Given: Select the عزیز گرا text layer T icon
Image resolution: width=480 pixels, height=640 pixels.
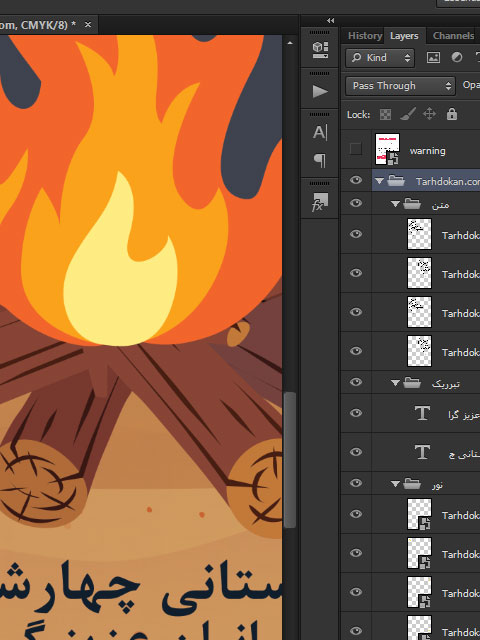Looking at the screenshot, I should pos(422,413).
